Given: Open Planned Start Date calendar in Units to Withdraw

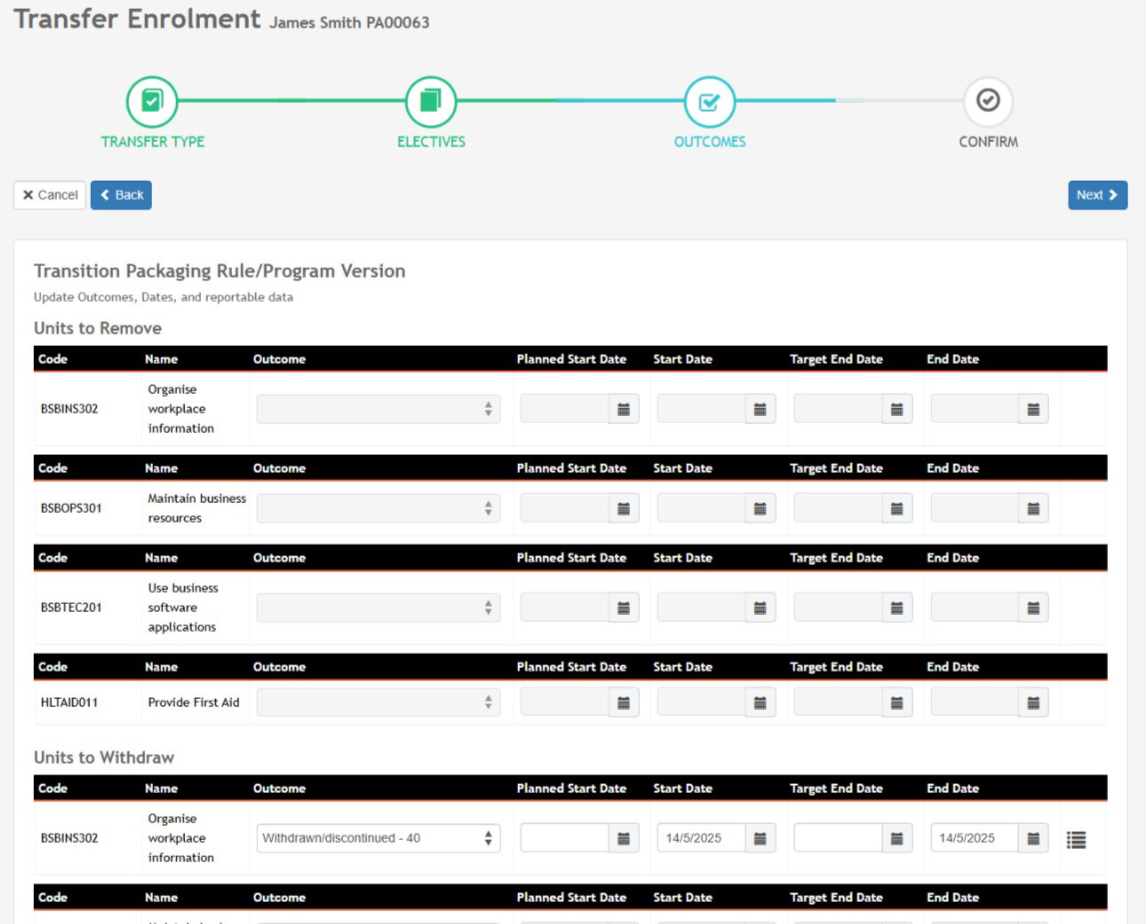Looking at the screenshot, I should 624,838.
